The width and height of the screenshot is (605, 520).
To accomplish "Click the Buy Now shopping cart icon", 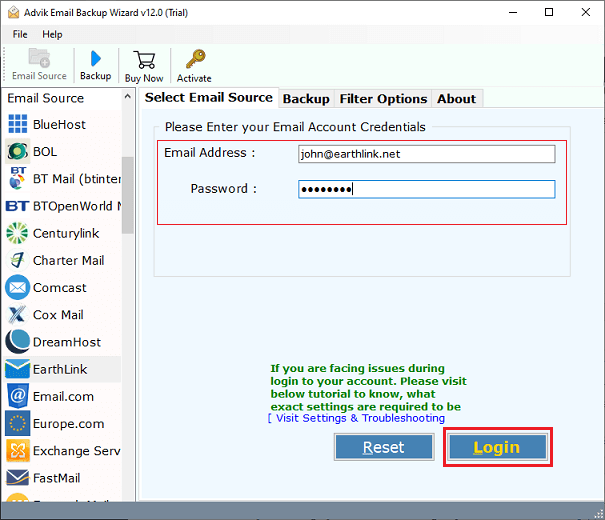I will pyautogui.click(x=144, y=60).
